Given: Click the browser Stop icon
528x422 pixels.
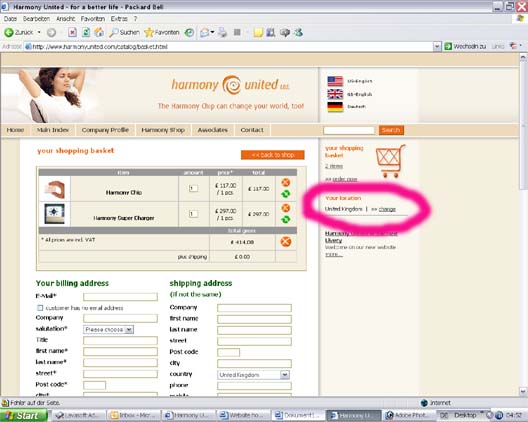Looking at the screenshot, I should click(x=72, y=32).
